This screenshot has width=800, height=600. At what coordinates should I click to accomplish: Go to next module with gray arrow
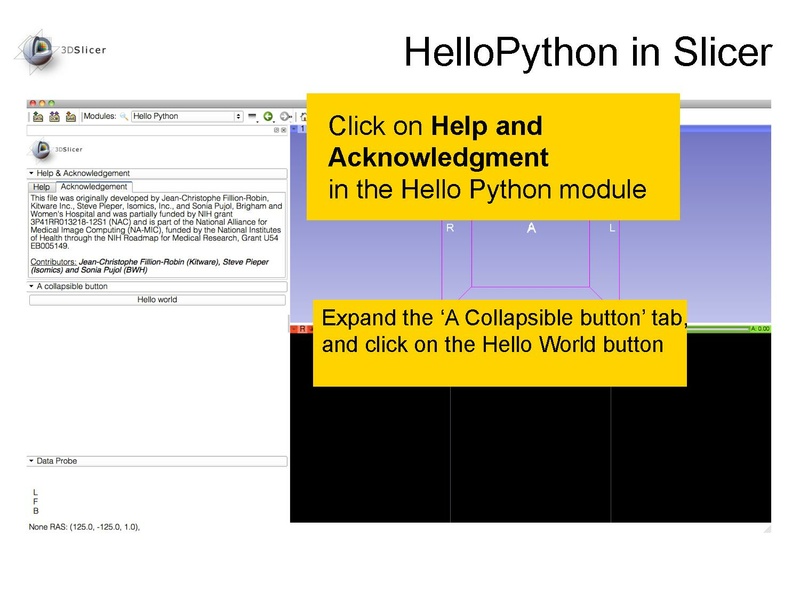[285, 117]
